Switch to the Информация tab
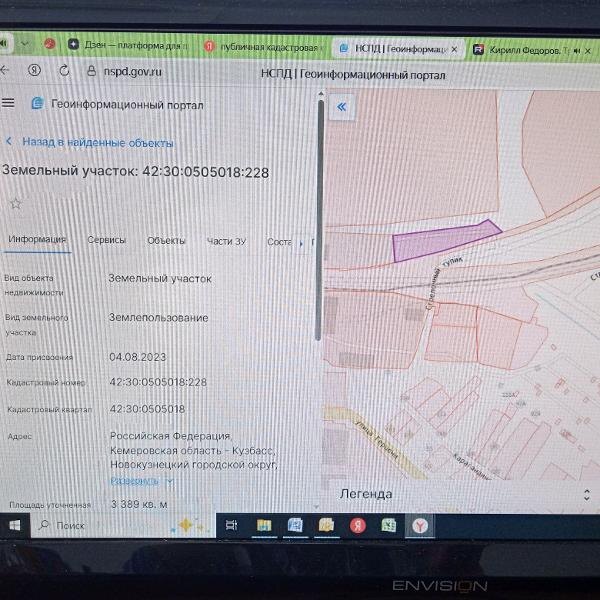Image resolution: width=600 pixels, height=600 pixels. (x=37, y=239)
